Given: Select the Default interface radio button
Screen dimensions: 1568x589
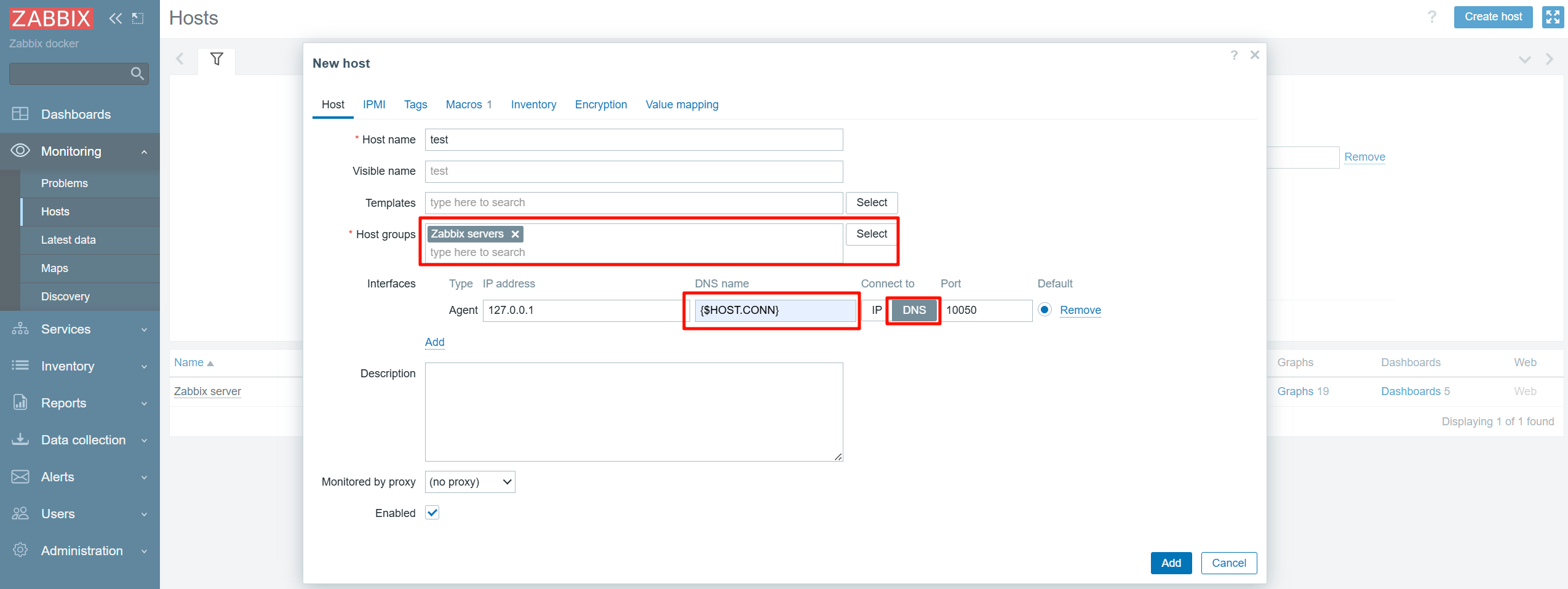Looking at the screenshot, I should (1044, 310).
